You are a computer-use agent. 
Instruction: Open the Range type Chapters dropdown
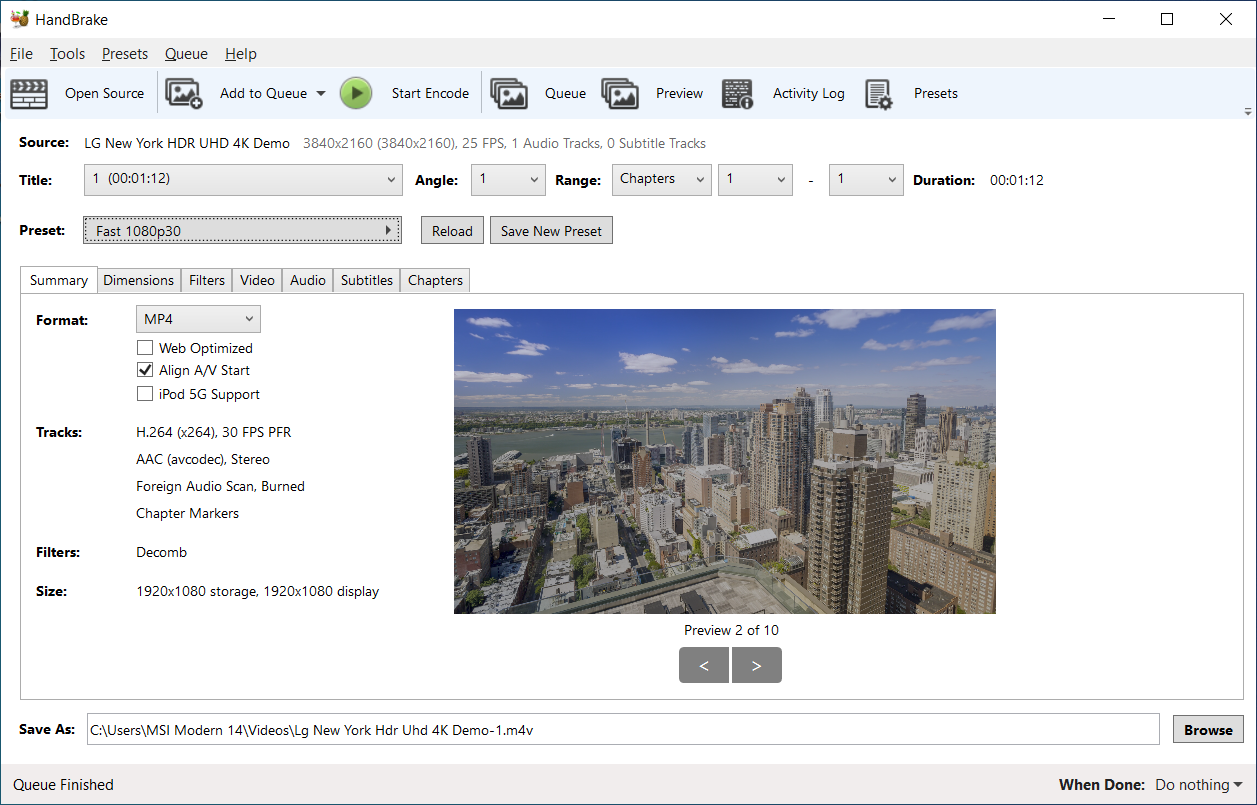pyautogui.click(x=661, y=180)
